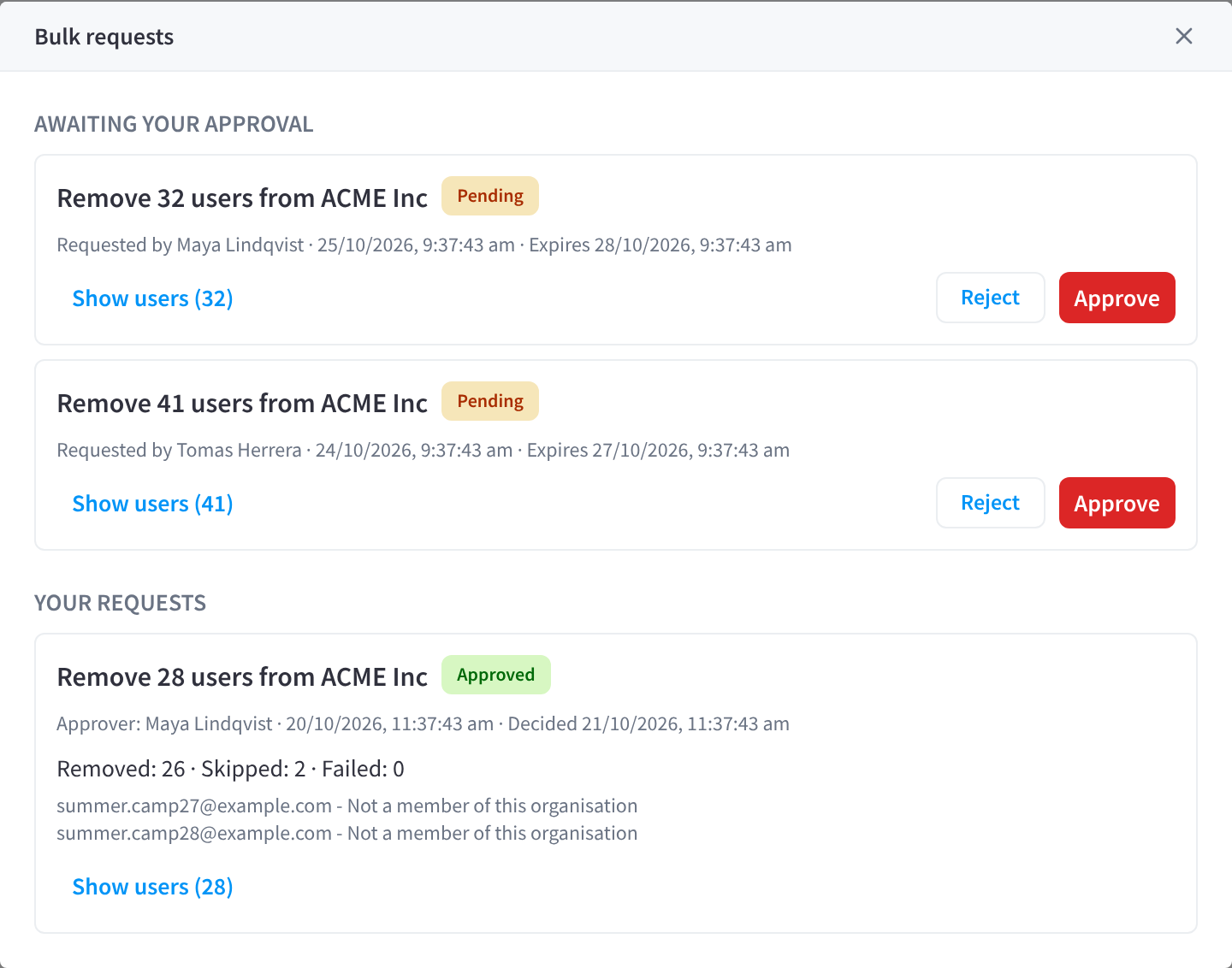
Task: Click the 'YOUR REQUESTS' section heading
Action: click(x=120, y=603)
